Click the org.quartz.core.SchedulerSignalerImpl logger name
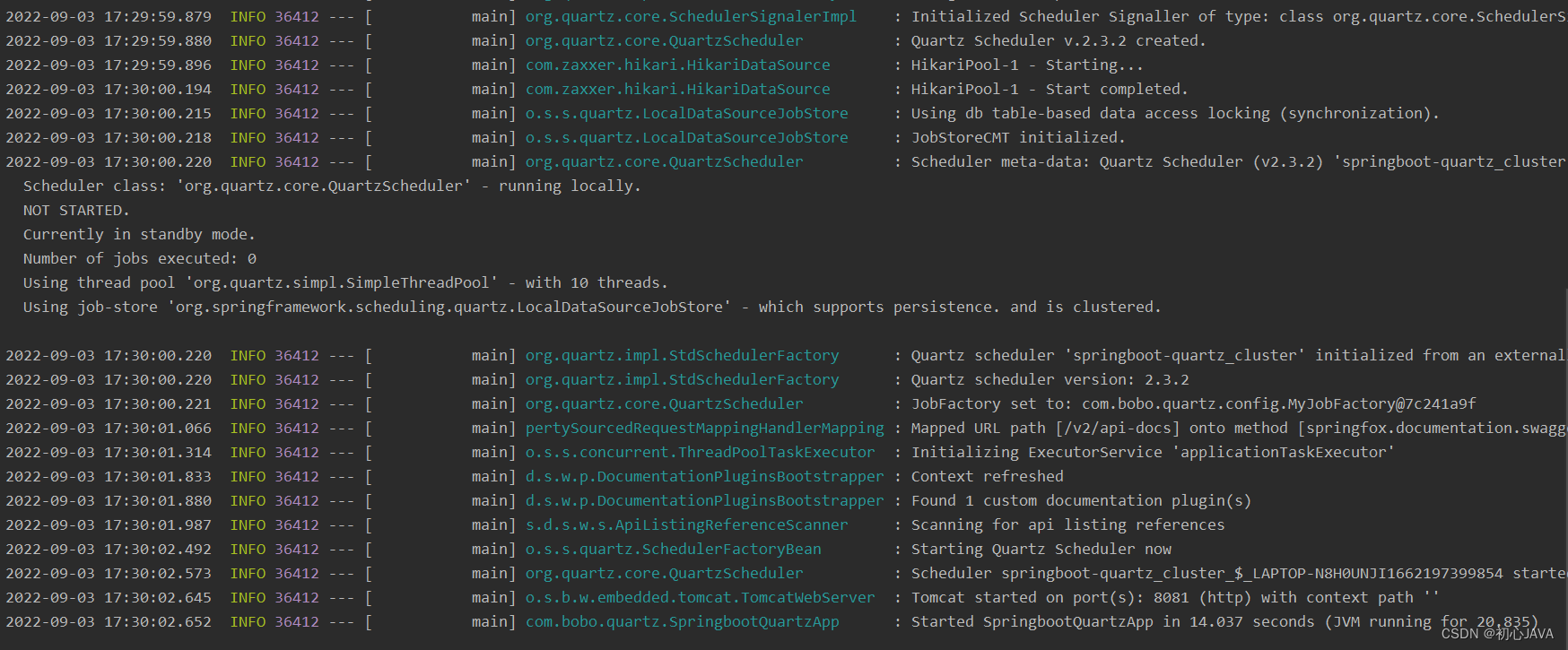This screenshot has height=650, width=1568. [x=691, y=17]
